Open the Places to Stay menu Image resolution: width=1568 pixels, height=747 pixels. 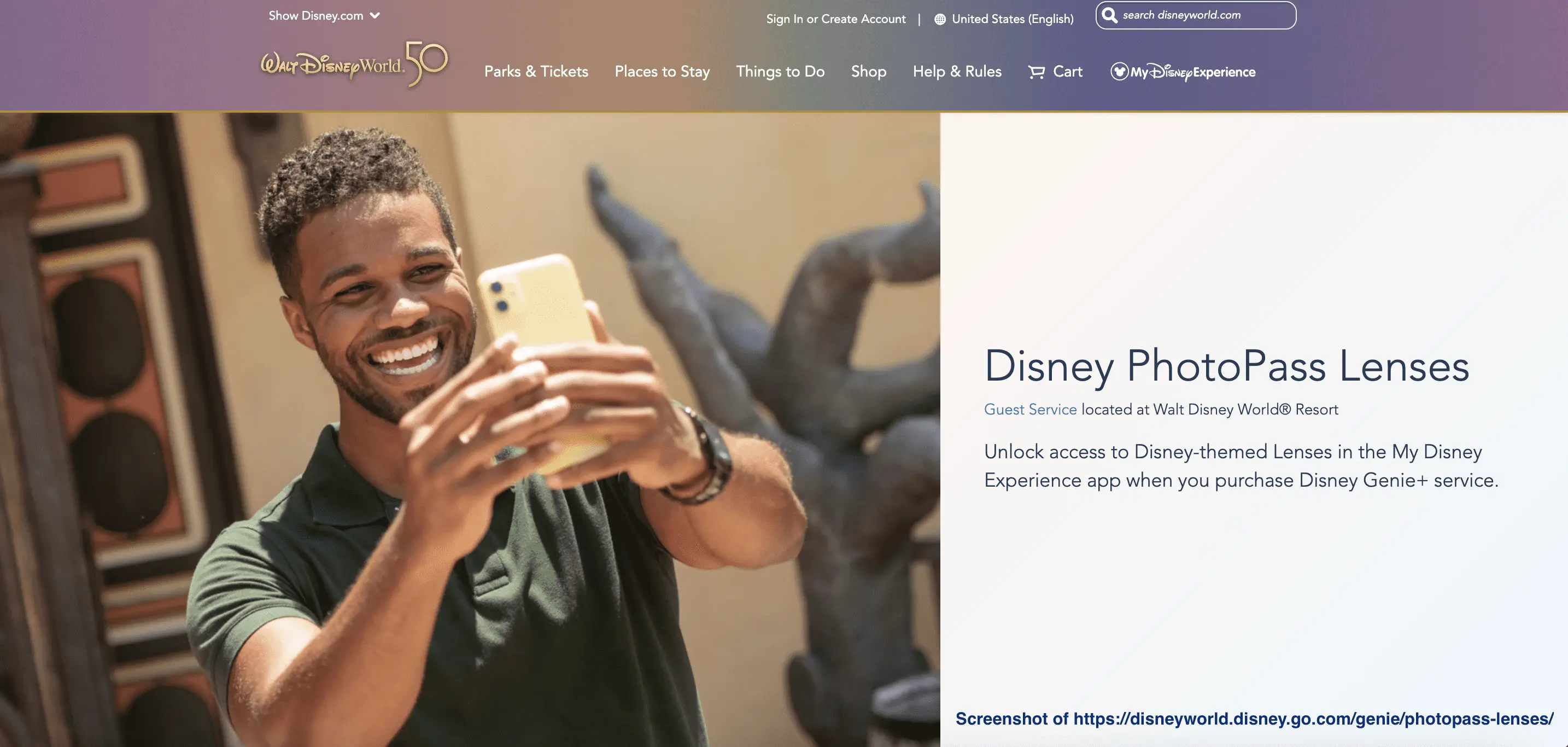[662, 72]
